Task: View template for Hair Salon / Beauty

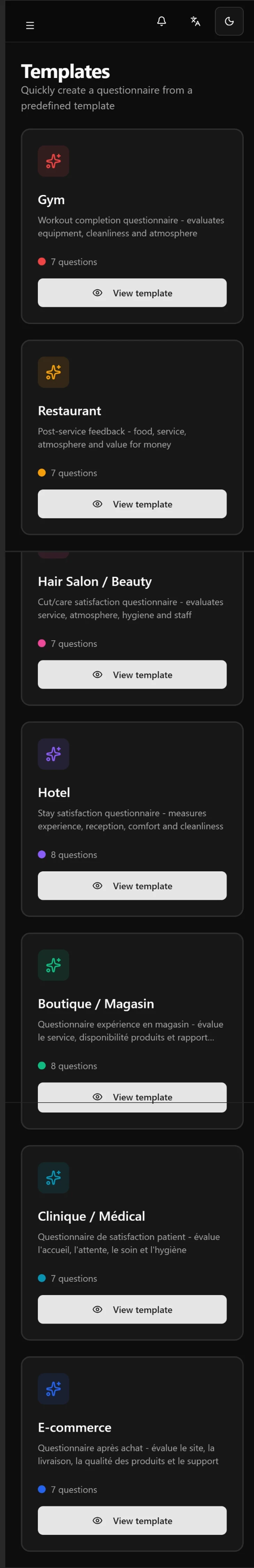Action: (132, 674)
